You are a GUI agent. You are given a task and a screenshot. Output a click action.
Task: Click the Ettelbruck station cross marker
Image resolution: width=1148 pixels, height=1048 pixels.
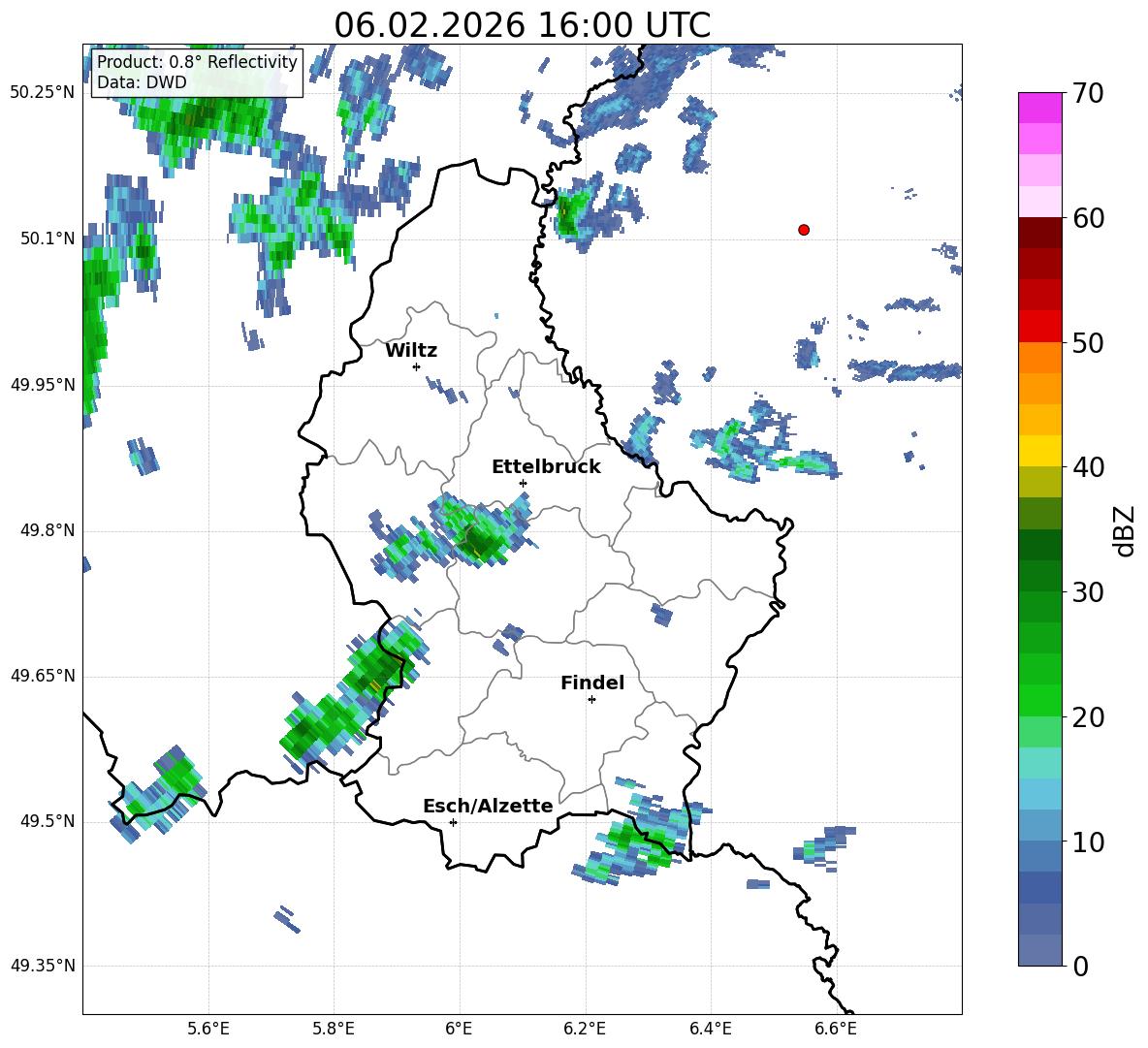pos(523,483)
